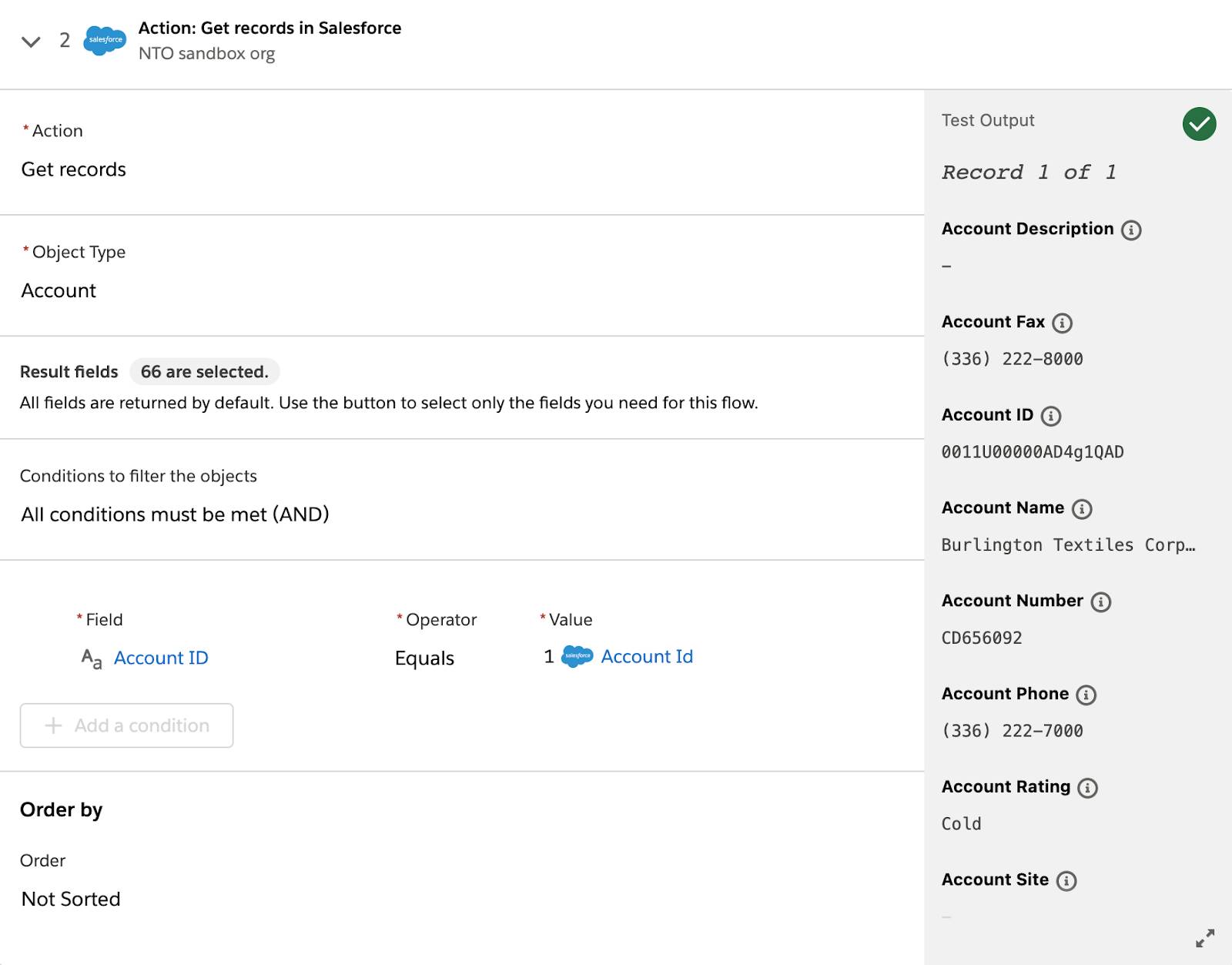Click the fax number (336) 222-8000
This screenshot has height=965, width=1232.
pos(1012,359)
